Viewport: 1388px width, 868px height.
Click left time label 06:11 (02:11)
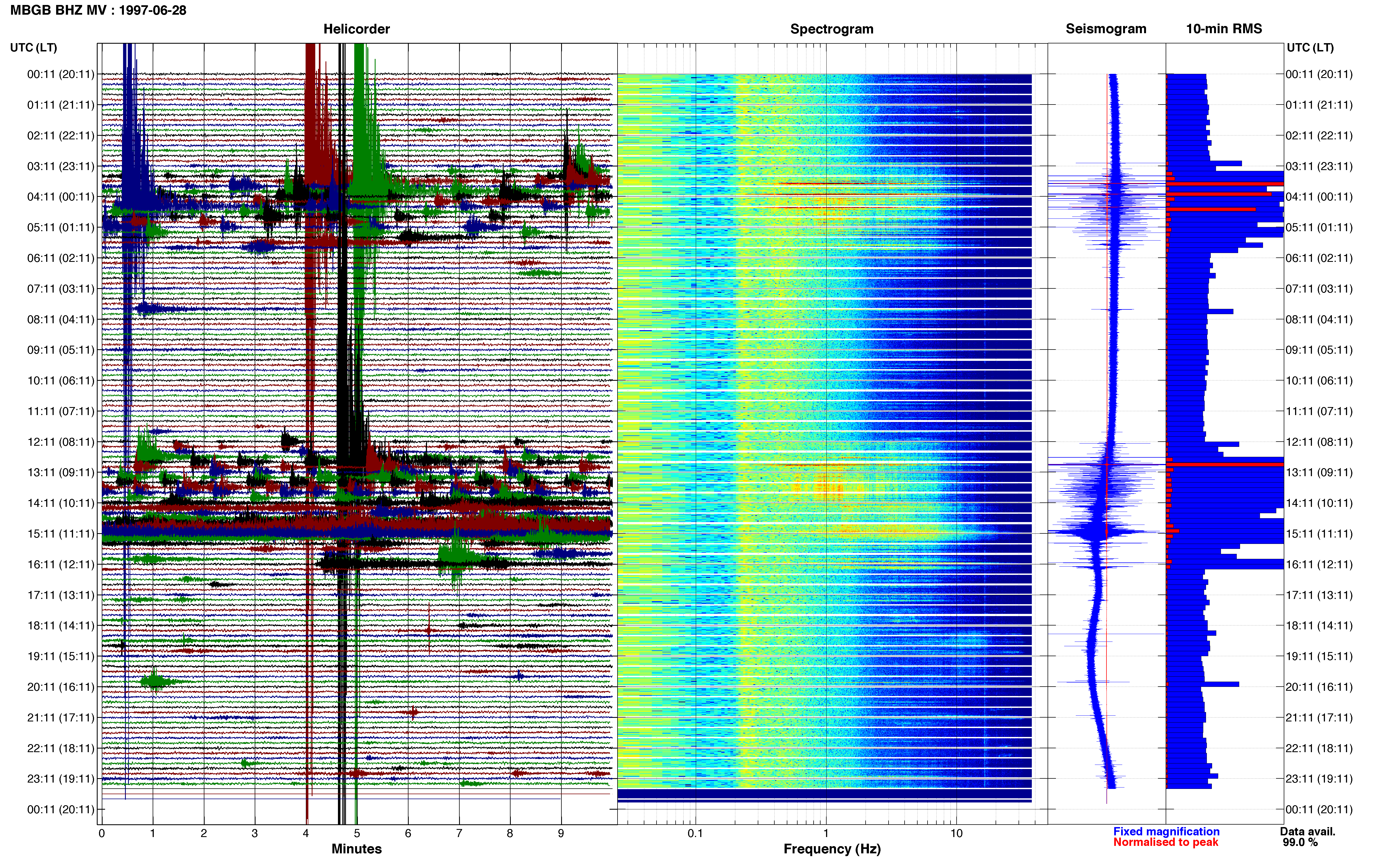61,258
